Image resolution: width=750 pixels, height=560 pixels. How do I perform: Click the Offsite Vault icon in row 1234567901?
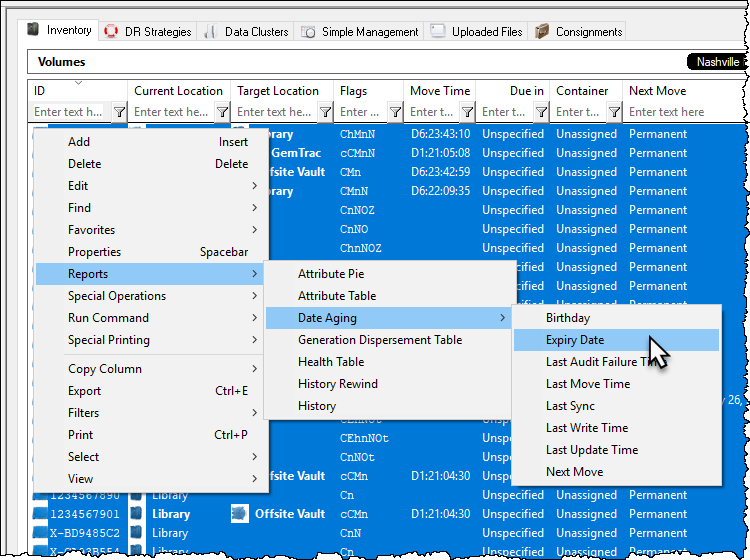tap(240, 514)
